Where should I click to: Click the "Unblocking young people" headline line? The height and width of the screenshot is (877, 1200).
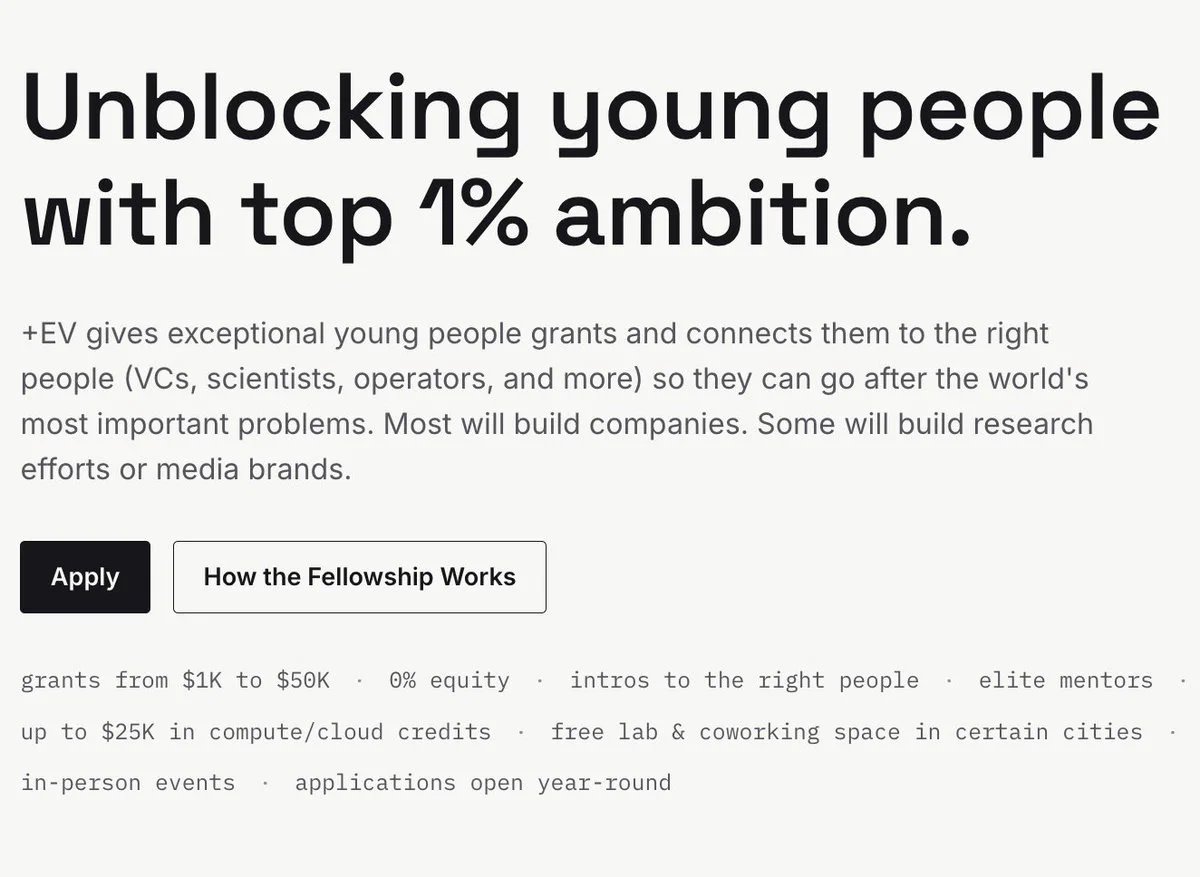coord(590,110)
